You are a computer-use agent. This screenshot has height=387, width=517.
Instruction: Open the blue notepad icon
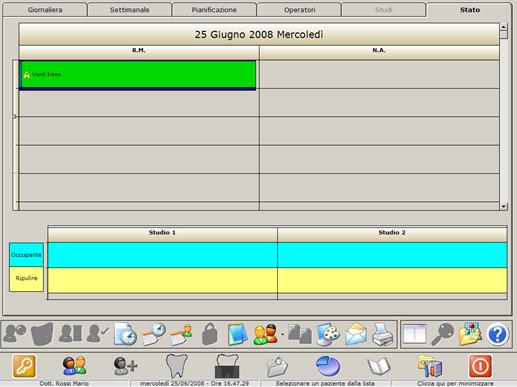pos(237,334)
